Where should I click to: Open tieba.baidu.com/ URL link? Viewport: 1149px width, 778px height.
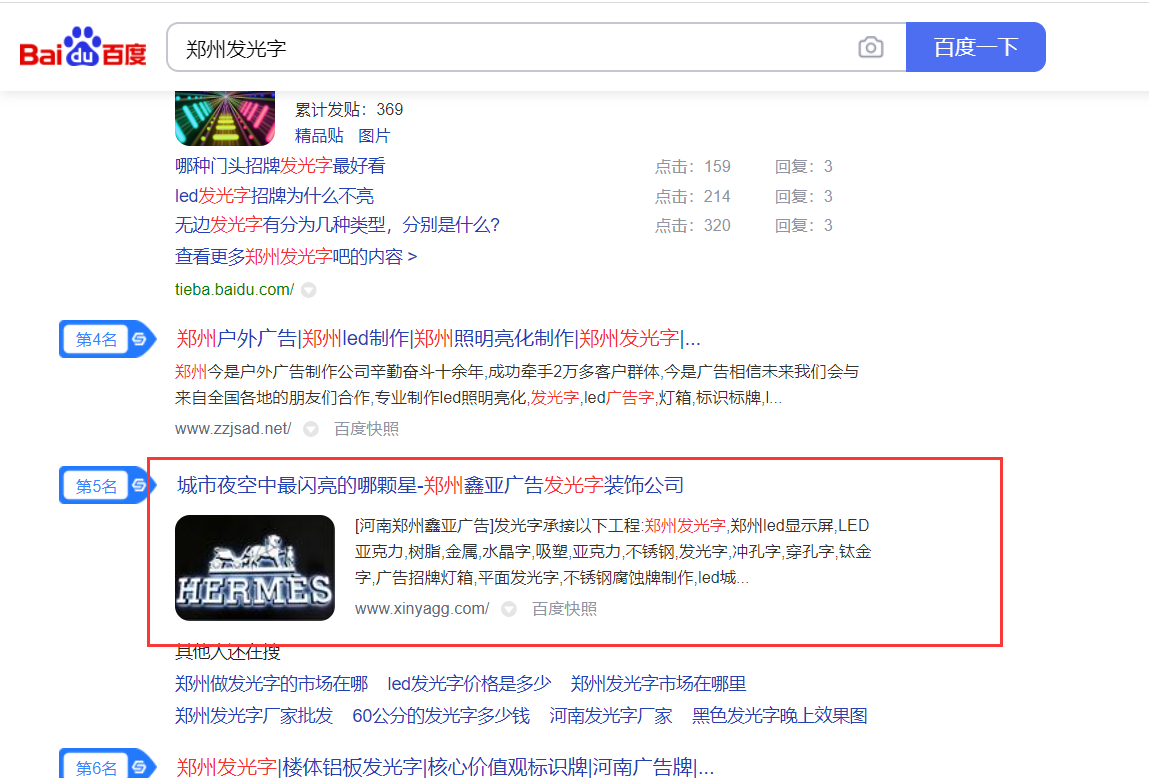[234, 289]
